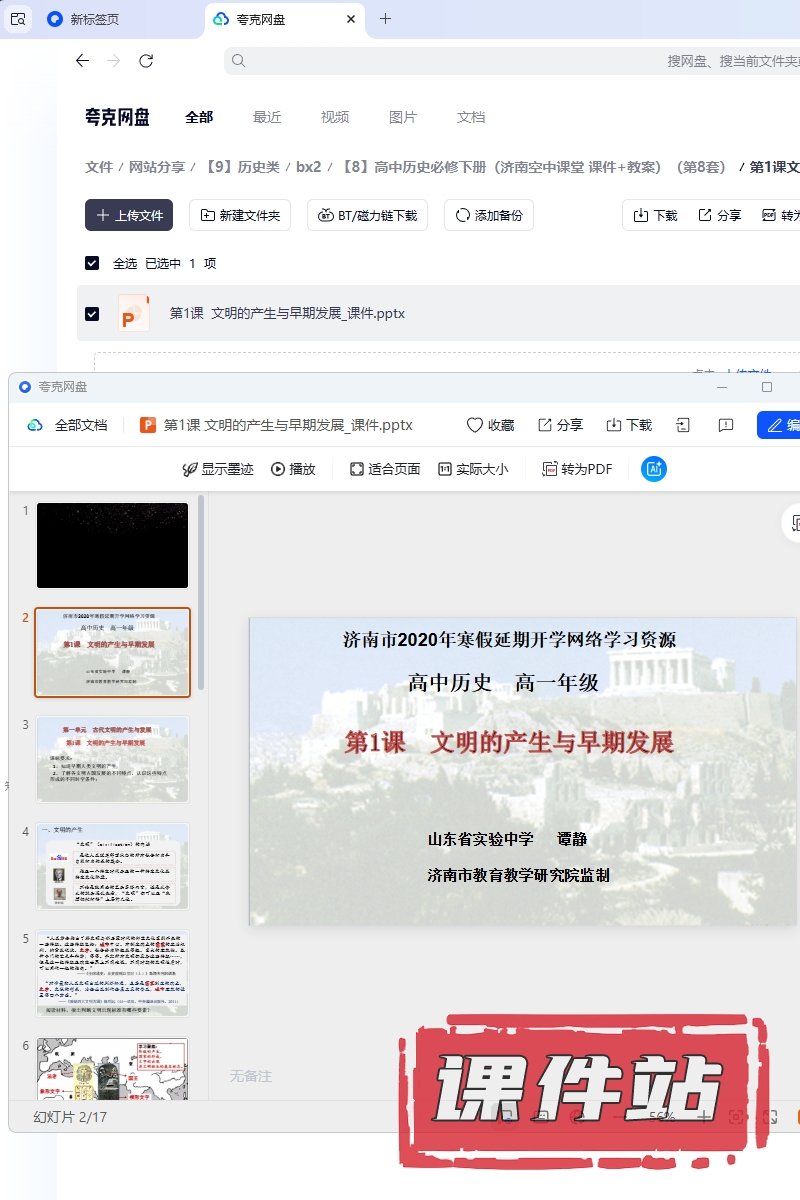Open slide 3 thumbnail in side panel

coord(112,758)
